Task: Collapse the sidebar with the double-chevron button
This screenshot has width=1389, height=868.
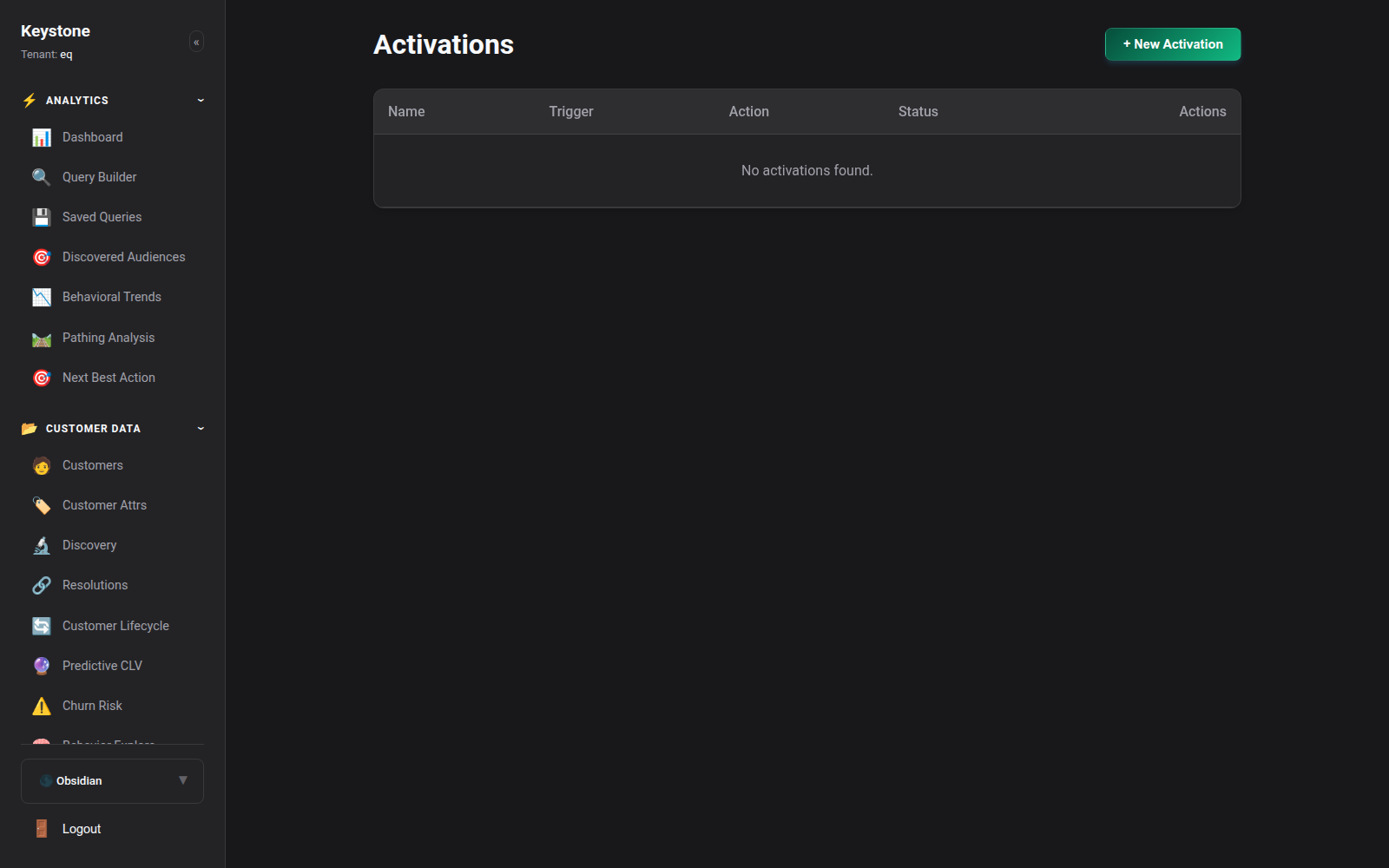Action: pyautogui.click(x=196, y=42)
